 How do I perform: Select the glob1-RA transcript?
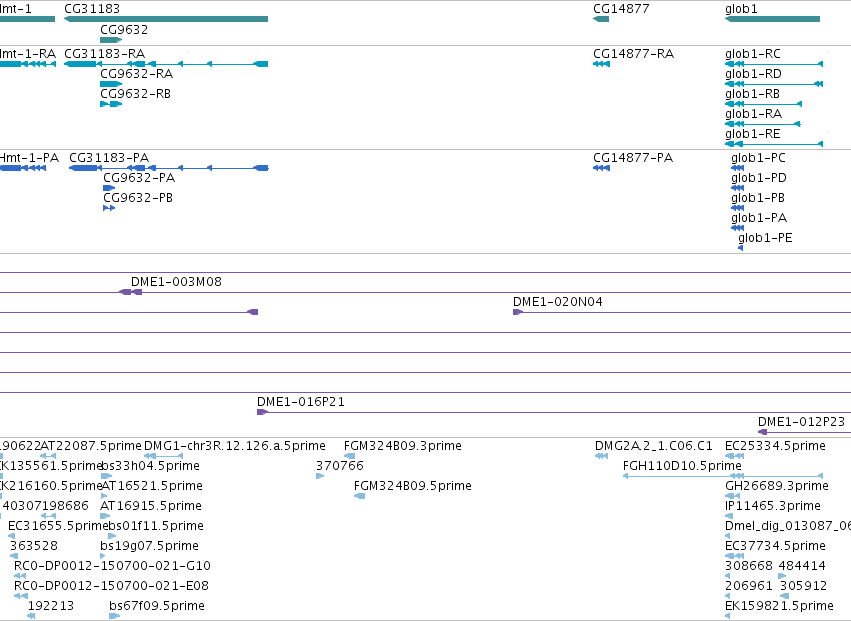coord(763,124)
